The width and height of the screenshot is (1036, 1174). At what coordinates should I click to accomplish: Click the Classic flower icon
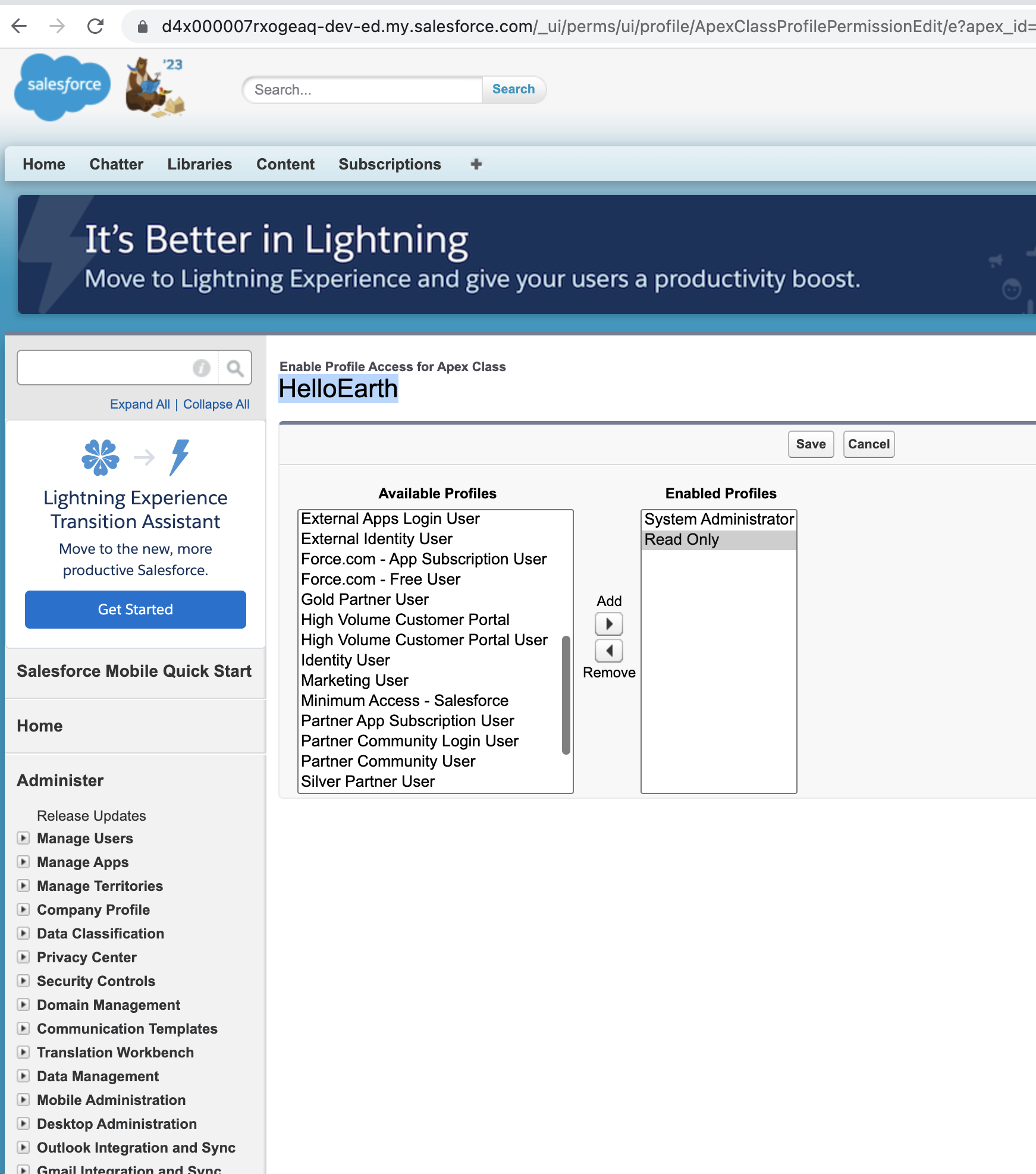(101, 457)
